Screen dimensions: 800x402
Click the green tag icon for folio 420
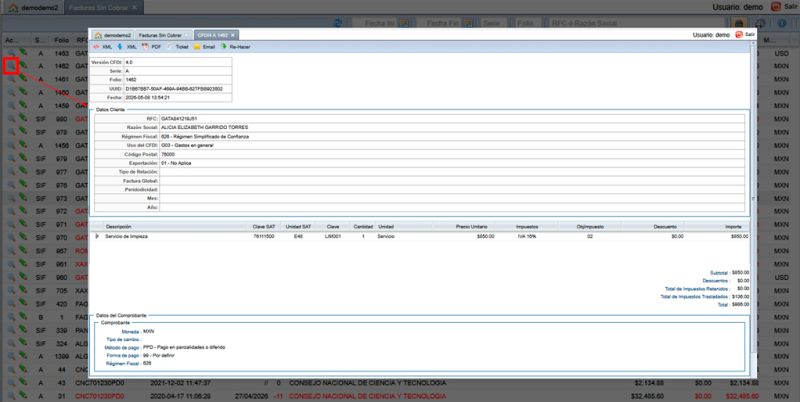tap(23, 303)
